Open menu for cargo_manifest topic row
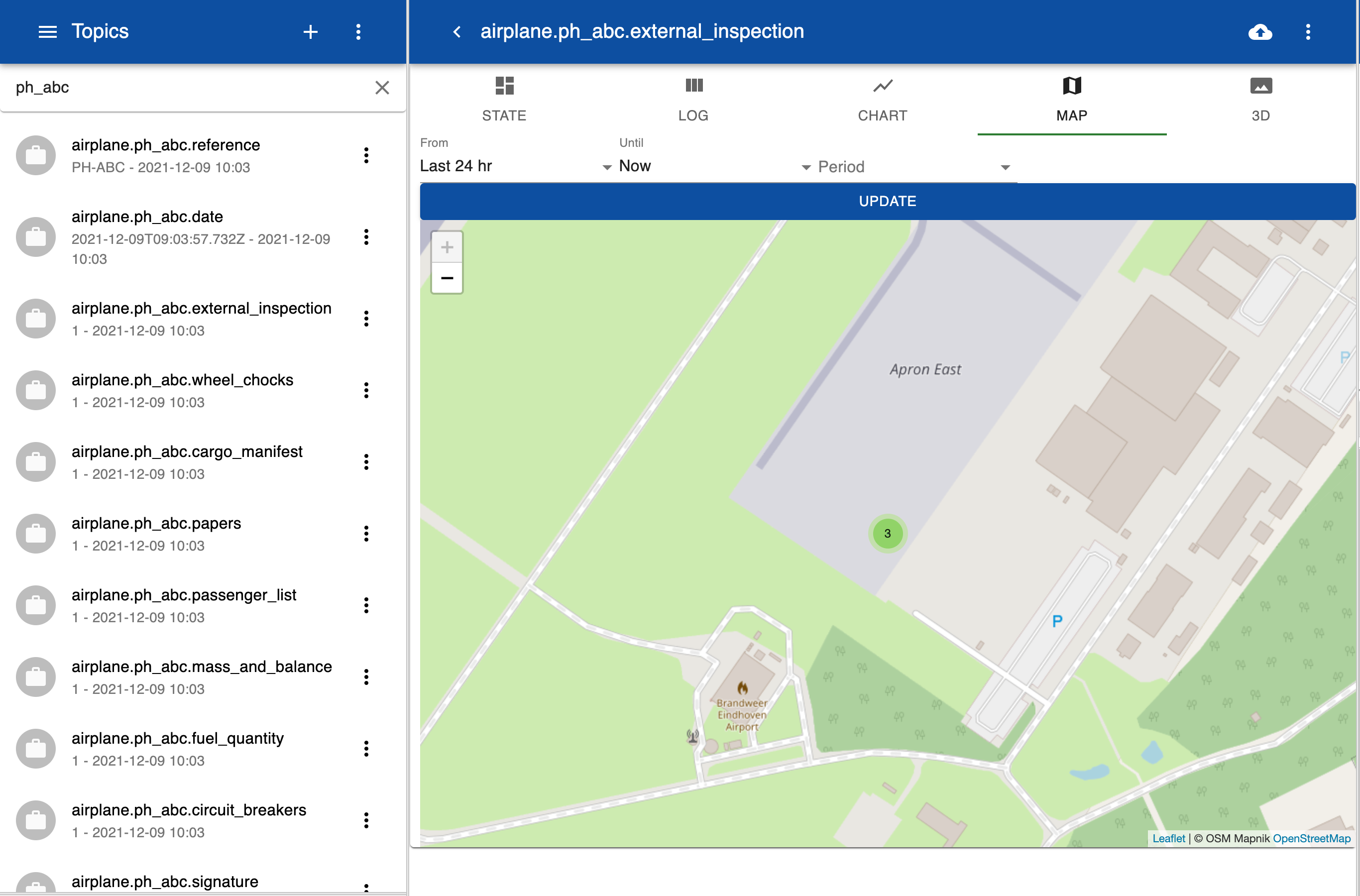 [x=366, y=462]
